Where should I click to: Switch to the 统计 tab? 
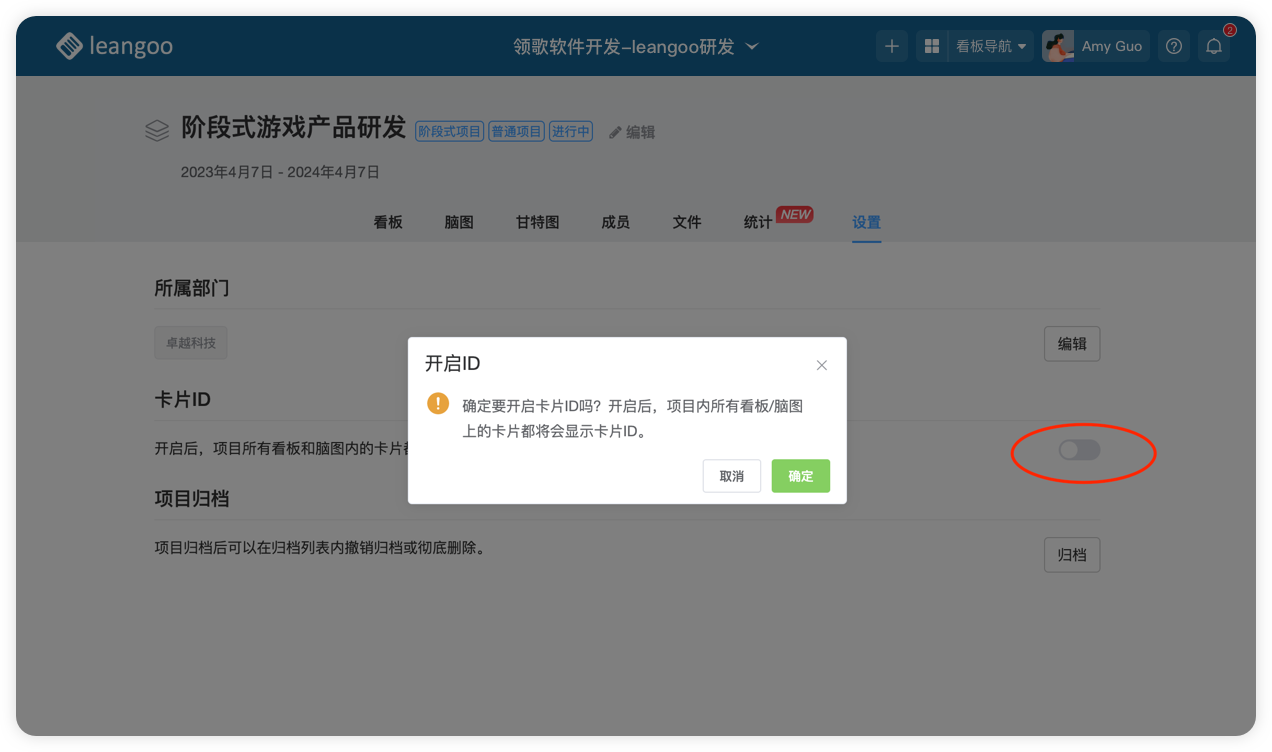pyautogui.click(x=757, y=222)
